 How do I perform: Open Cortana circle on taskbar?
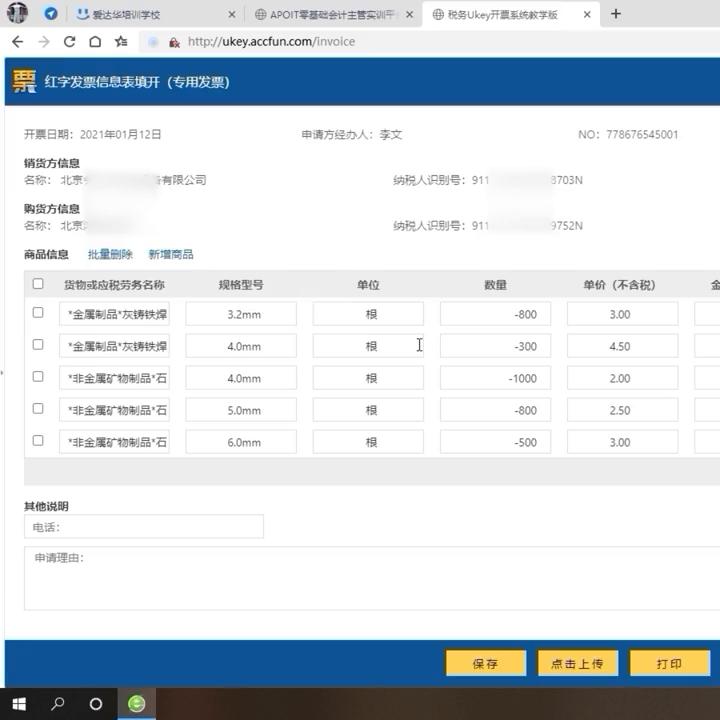(96, 703)
